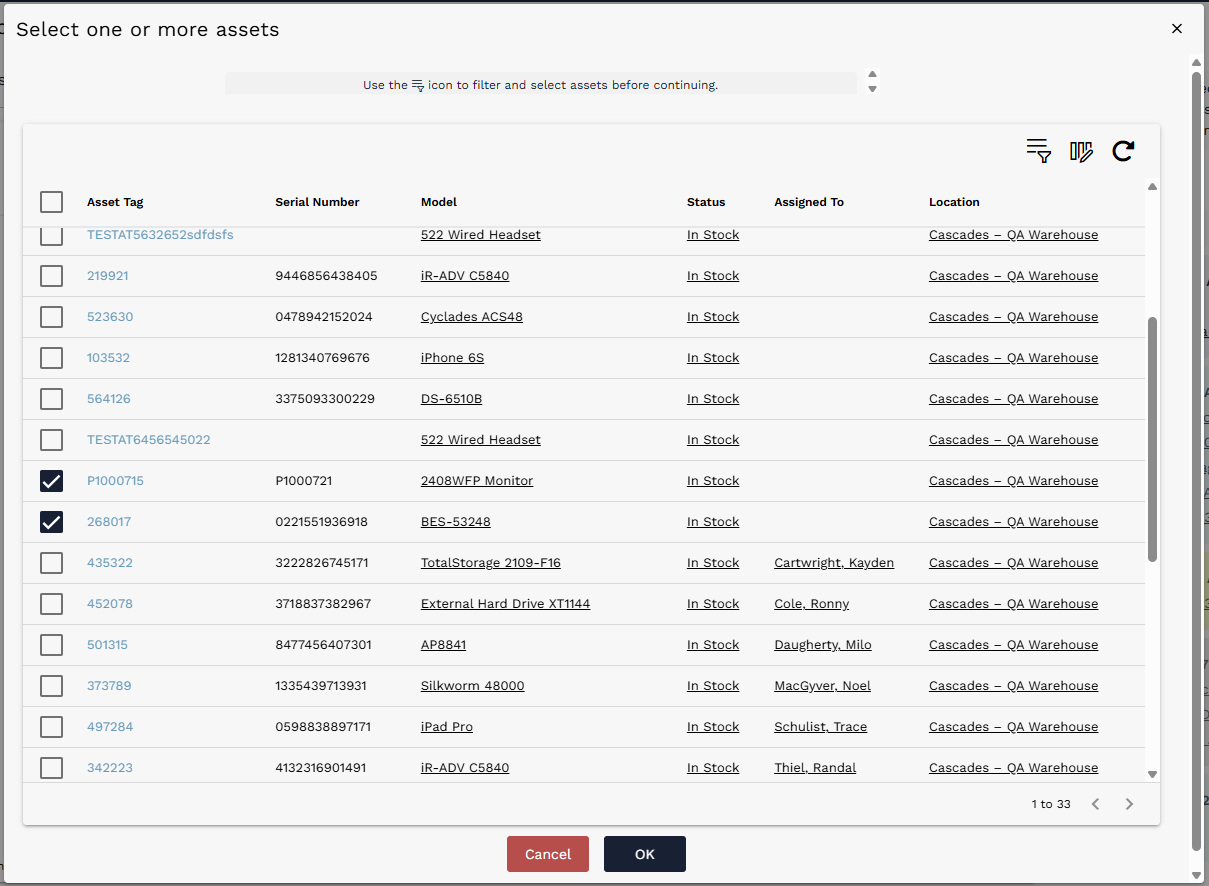Open the column chooser edit icon
This screenshot has height=886, width=1209.
1081,151
